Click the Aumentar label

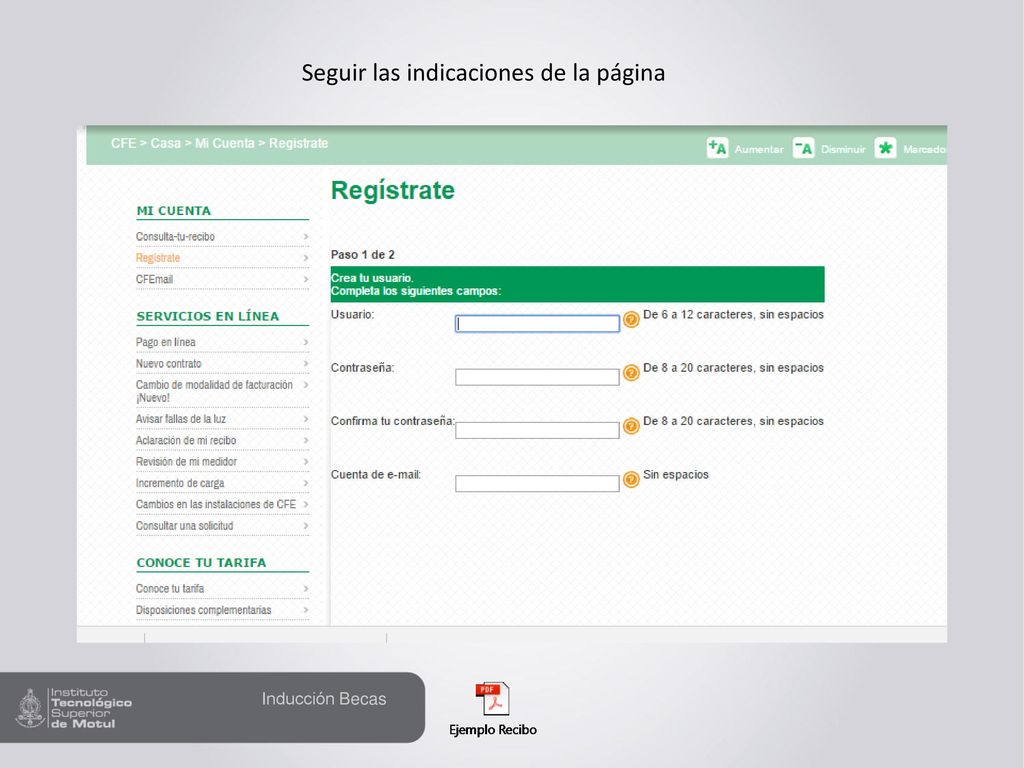(x=759, y=150)
